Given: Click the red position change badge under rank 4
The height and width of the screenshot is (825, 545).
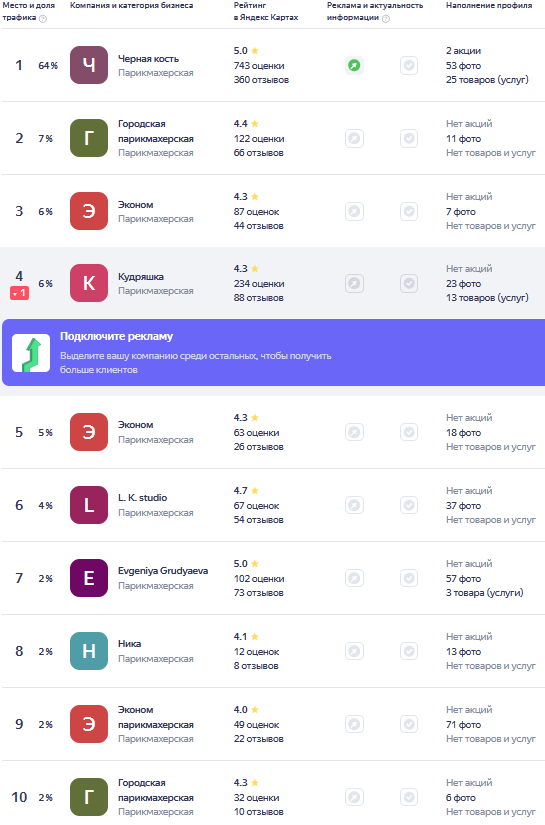Looking at the screenshot, I should pos(19,293).
